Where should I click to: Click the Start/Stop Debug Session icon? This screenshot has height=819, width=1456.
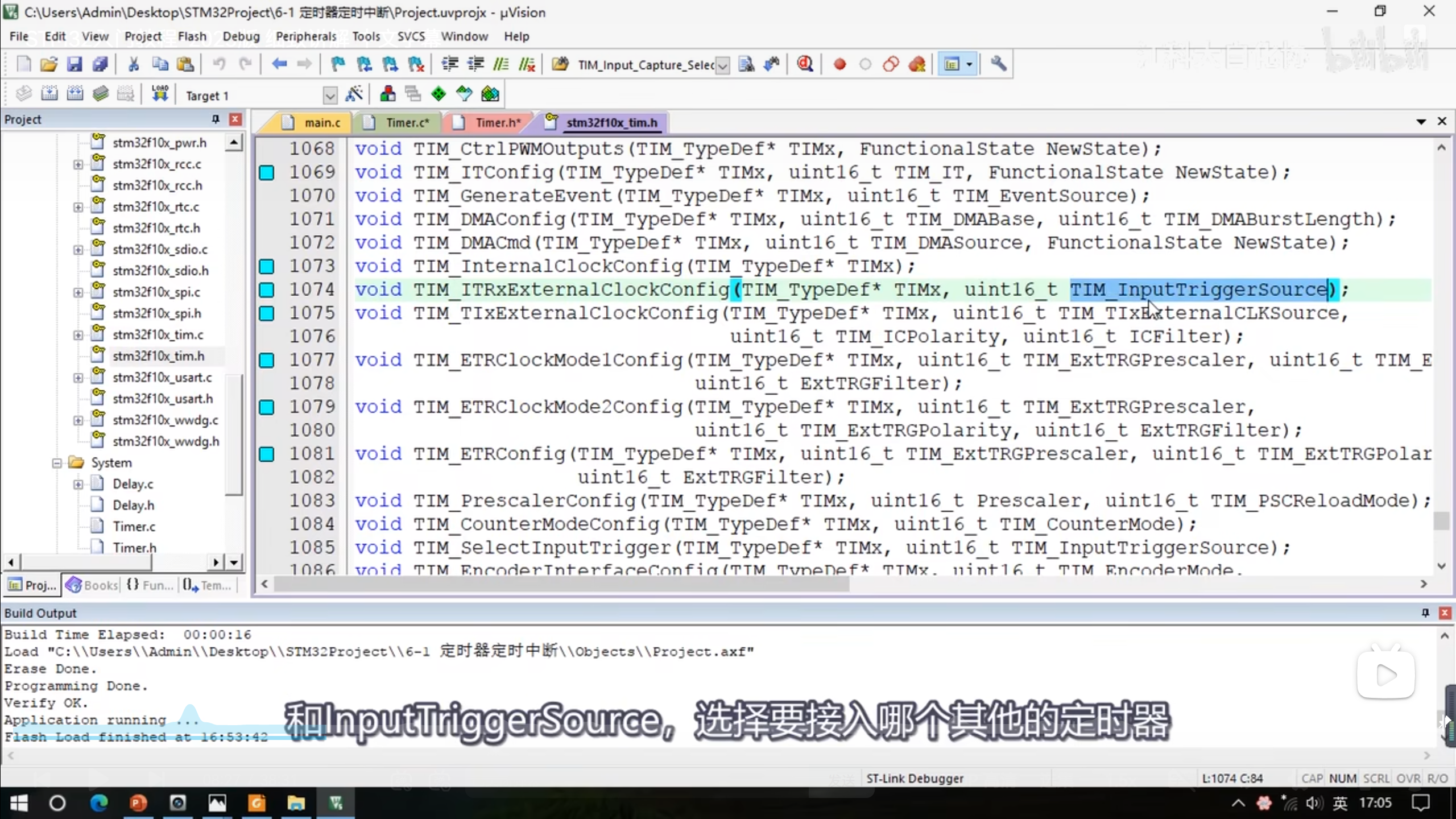(x=804, y=64)
